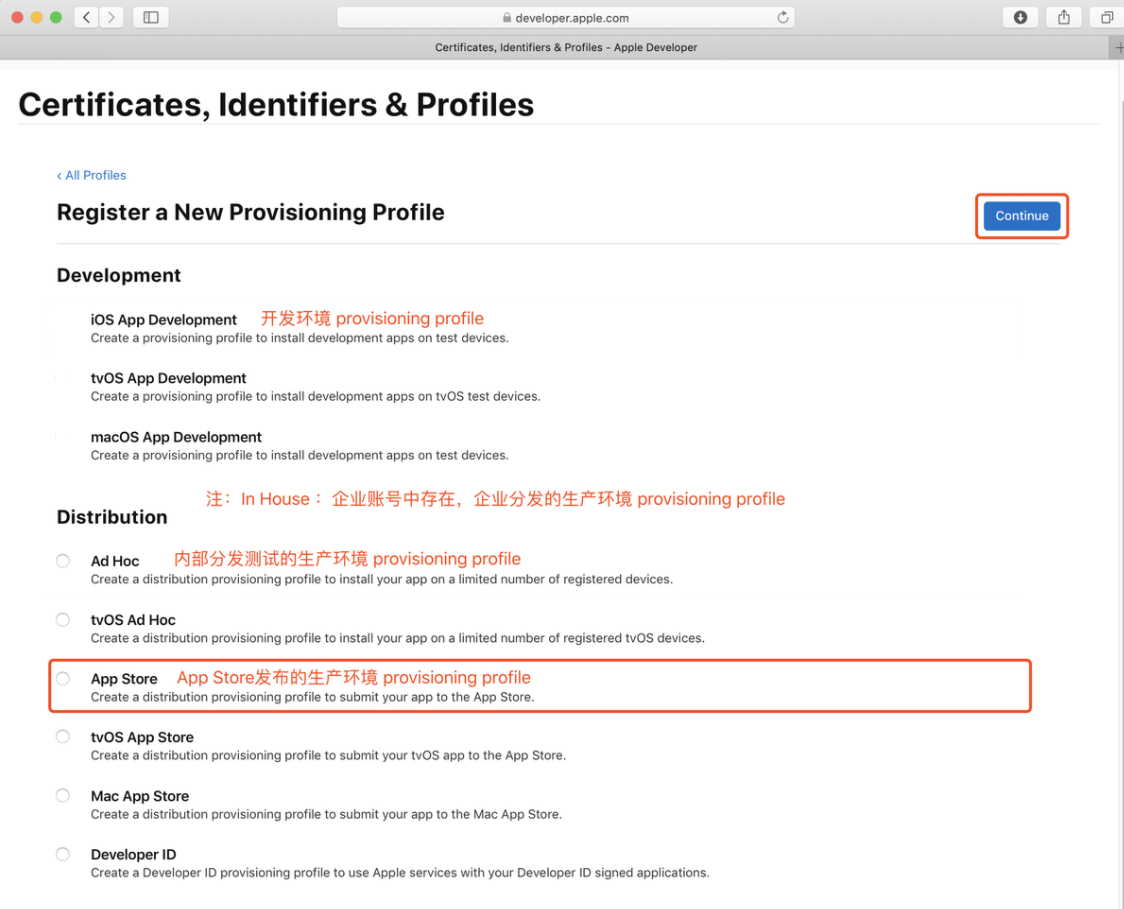Add a new tab with plus icon
This screenshot has width=1124, height=909.
pyautogui.click(x=1118, y=47)
